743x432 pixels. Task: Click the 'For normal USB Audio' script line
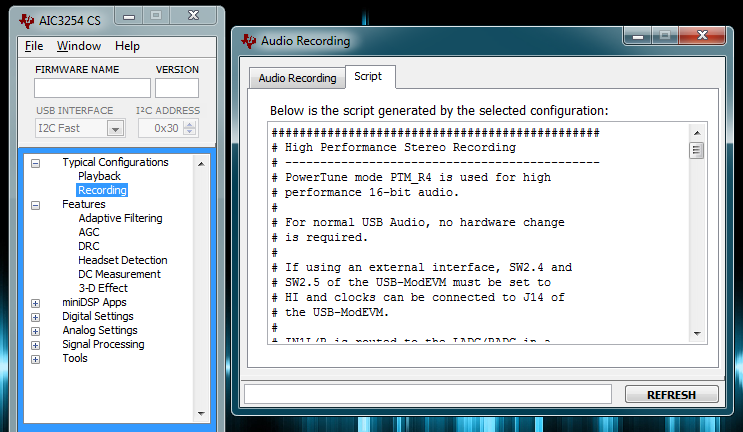(x=418, y=222)
